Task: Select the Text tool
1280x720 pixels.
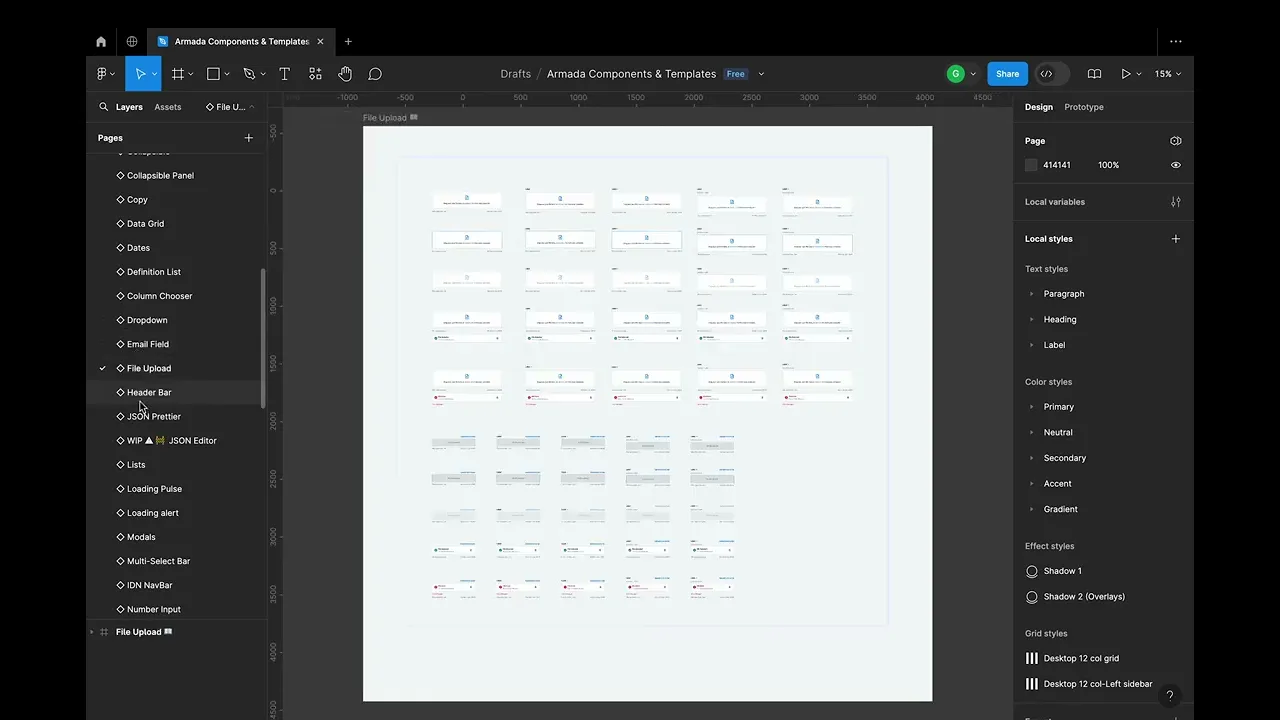Action: point(284,74)
